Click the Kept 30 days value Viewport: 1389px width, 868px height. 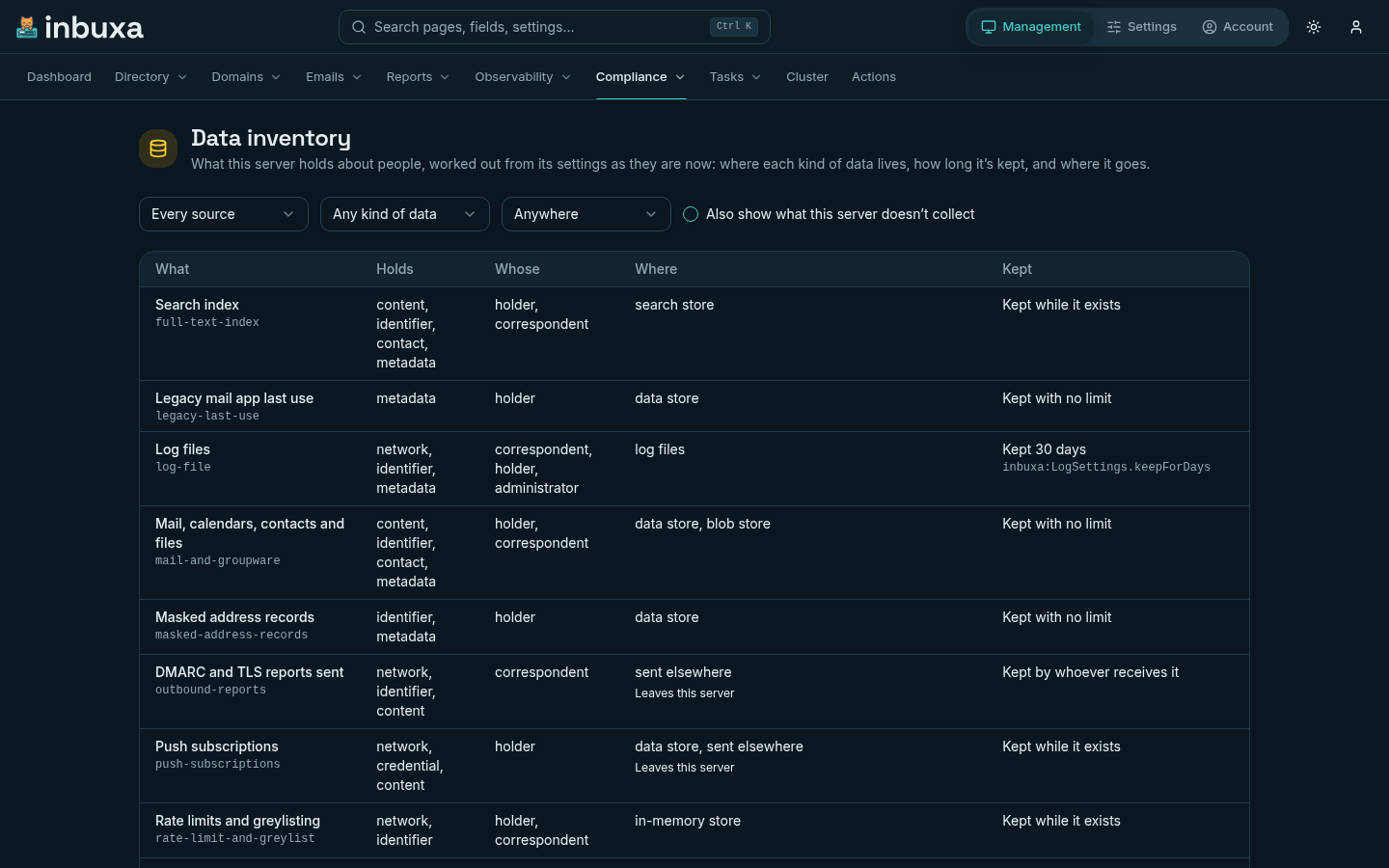[x=1044, y=449]
